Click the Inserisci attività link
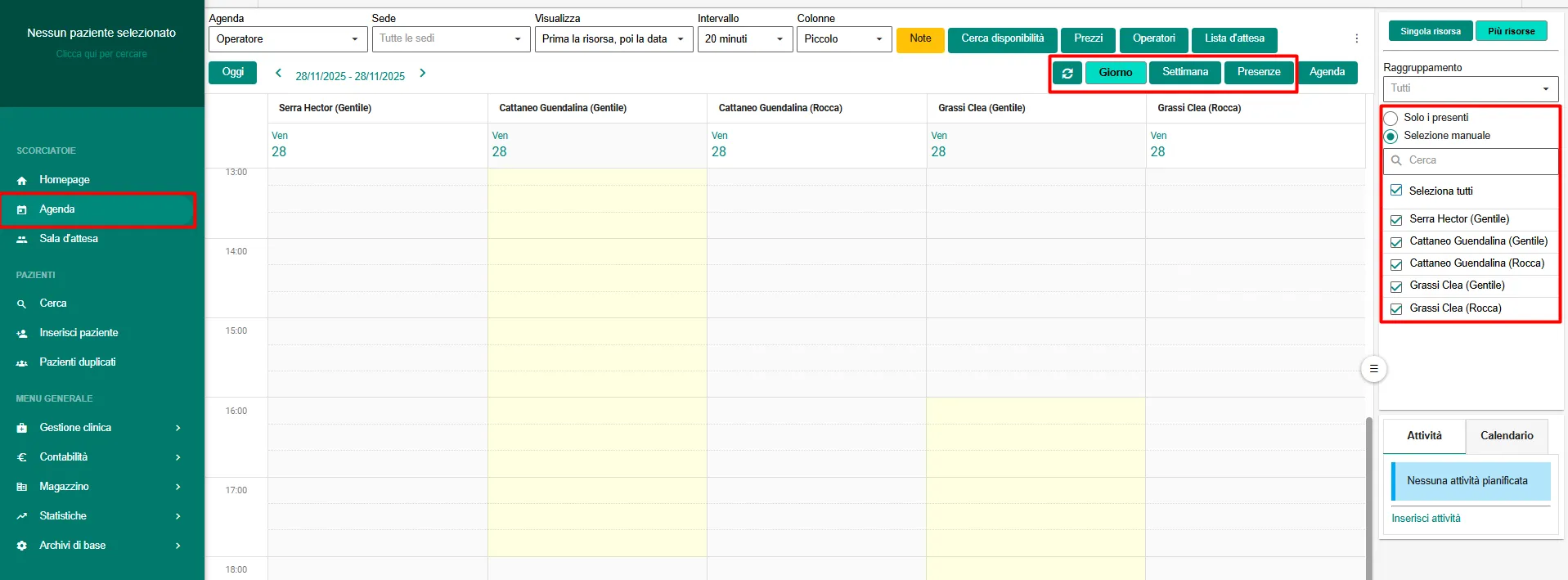Image resolution: width=1568 pixels, height=580 pixels. (x=1426, y=519)
